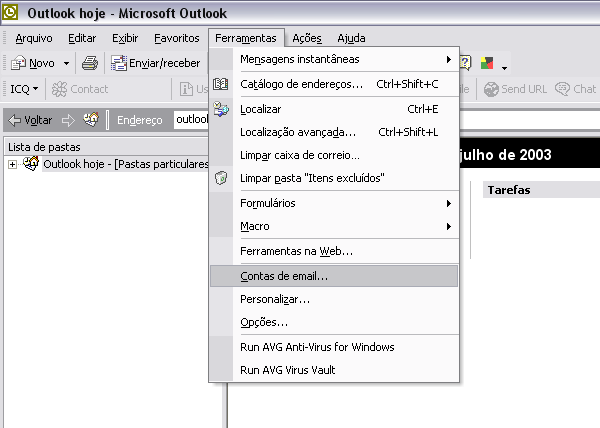
Task: Click the Outlook hoje home icon beside Voltar
Action: [x=91, y=120]
